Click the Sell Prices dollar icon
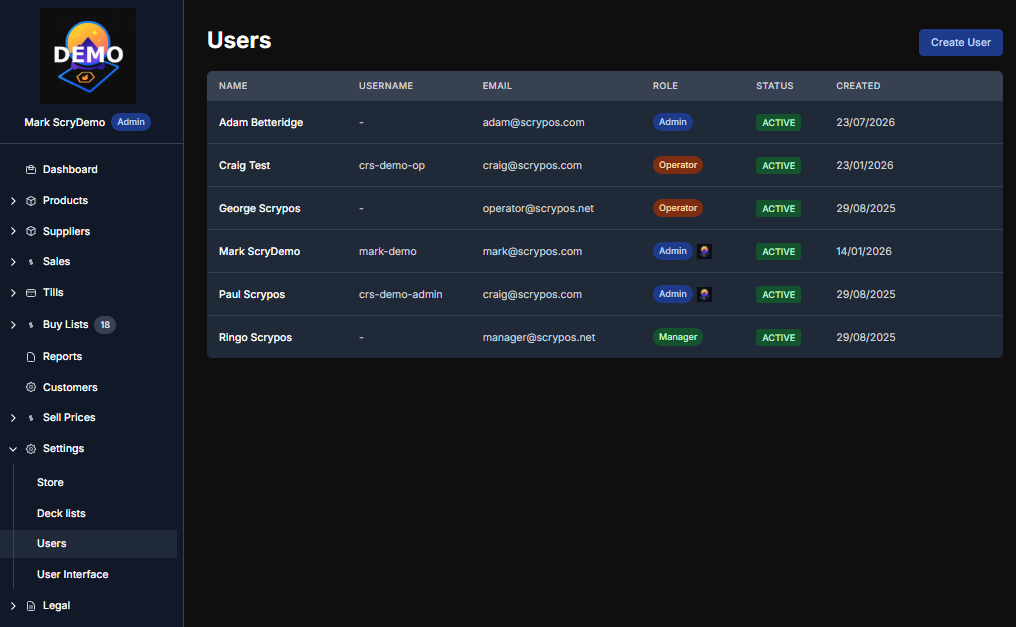Screen dimensions: 1016x627 click(30, 418)
